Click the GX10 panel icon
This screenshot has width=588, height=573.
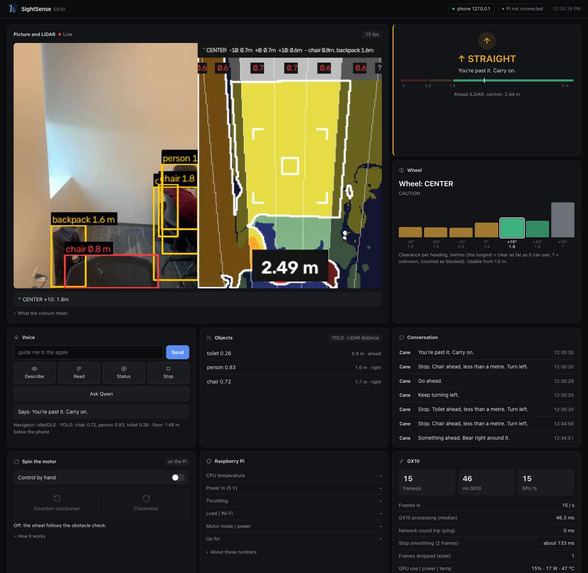coord(401,461)
